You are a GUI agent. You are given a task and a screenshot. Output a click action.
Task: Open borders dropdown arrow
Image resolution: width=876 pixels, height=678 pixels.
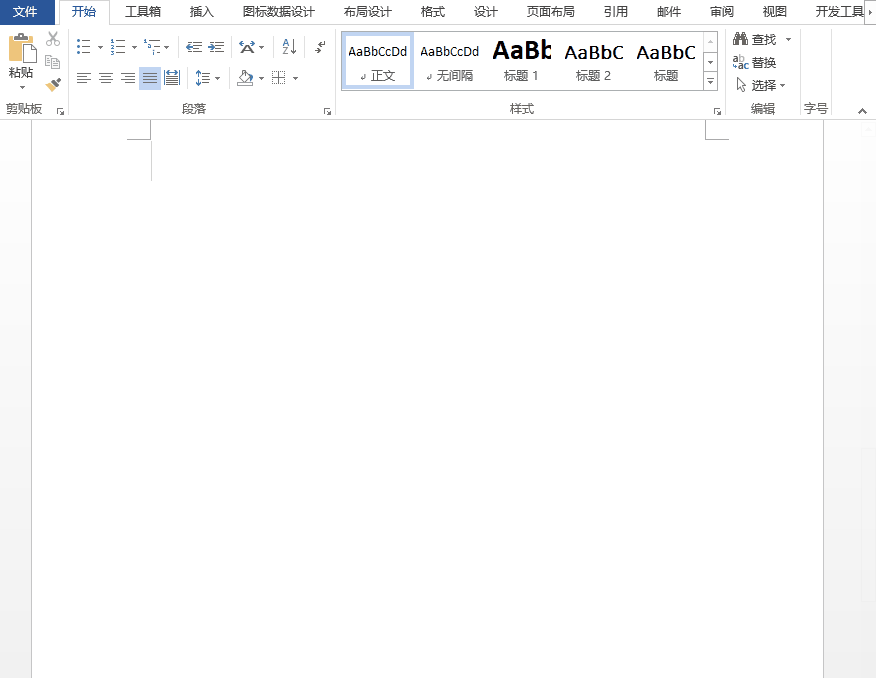(x=295, y=79)
